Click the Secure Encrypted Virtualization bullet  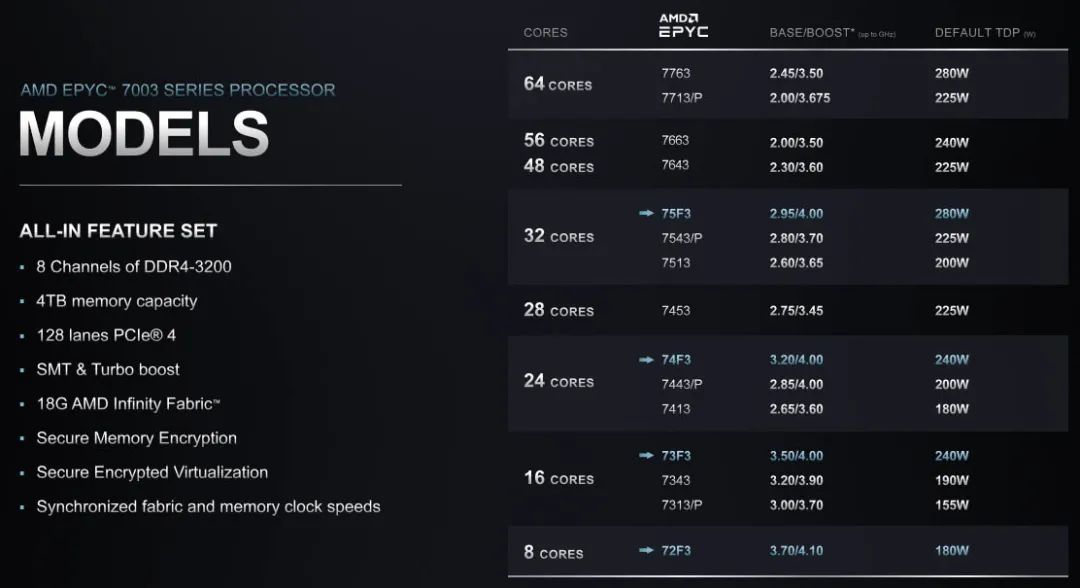(x=152, y=472)
